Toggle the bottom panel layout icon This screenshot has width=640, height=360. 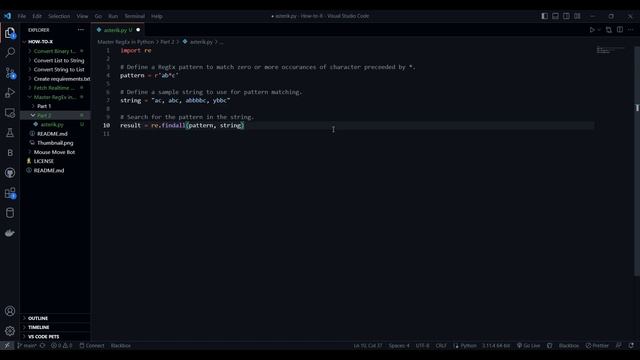coord(556,16)
